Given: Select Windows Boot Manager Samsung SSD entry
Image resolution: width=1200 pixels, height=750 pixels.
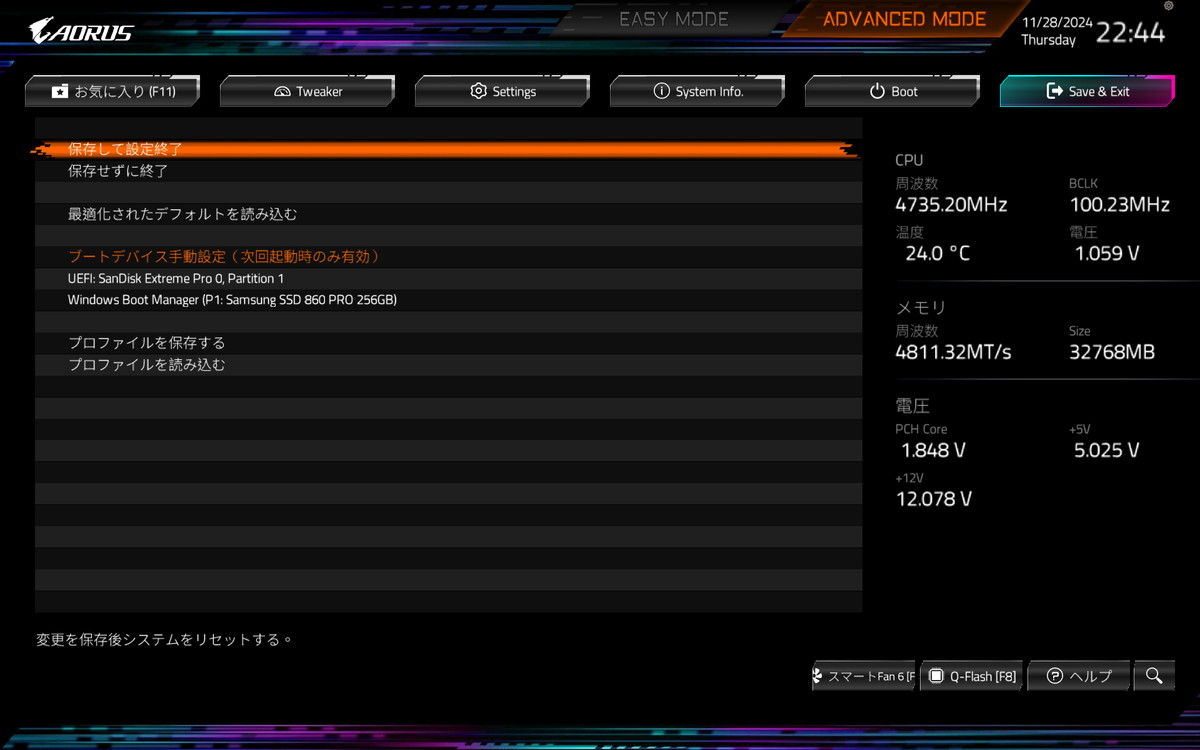Looking at the screenshot, I should tap(448, 300).
